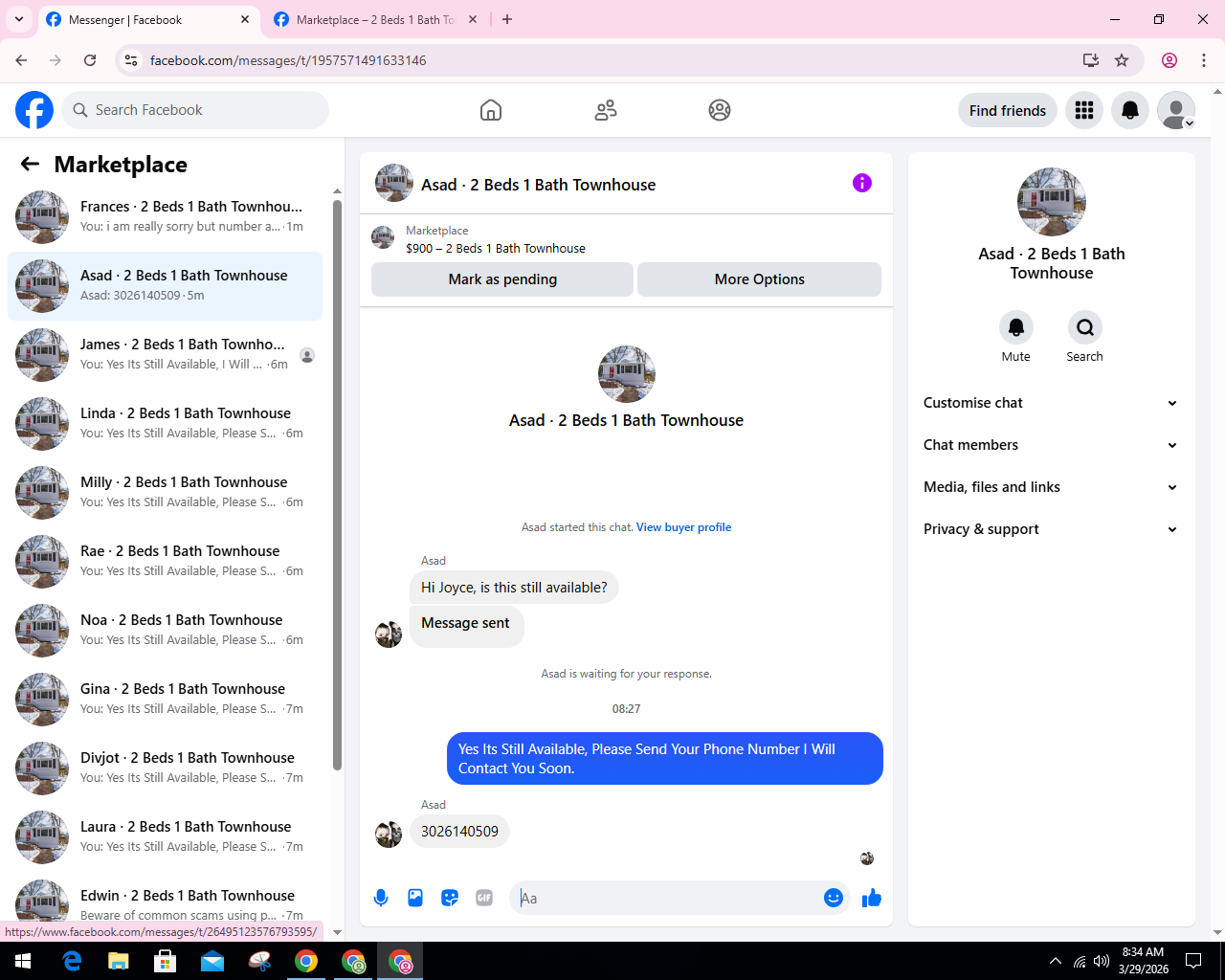Screen dimensions: 1225x980
Task: Open James conversation in list
Action: [x=165, y=355]
